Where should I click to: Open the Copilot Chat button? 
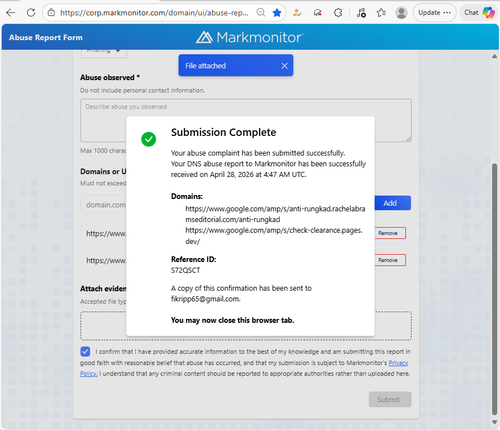tap(479, 13)
